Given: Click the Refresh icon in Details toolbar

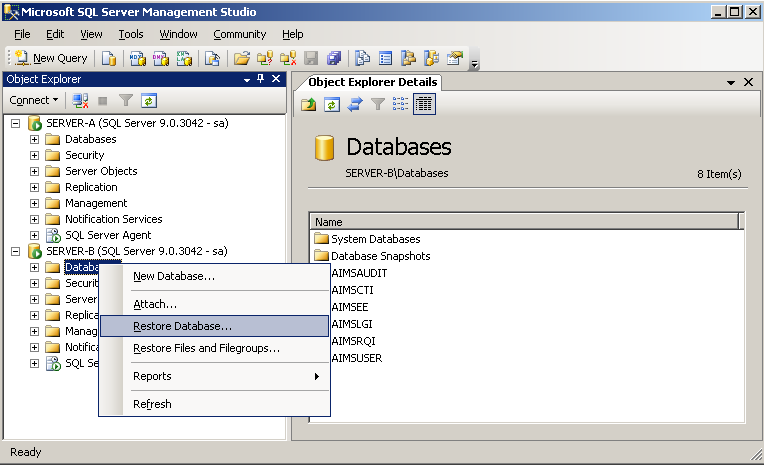Looking at the screenshot, I should pos(332,104).
